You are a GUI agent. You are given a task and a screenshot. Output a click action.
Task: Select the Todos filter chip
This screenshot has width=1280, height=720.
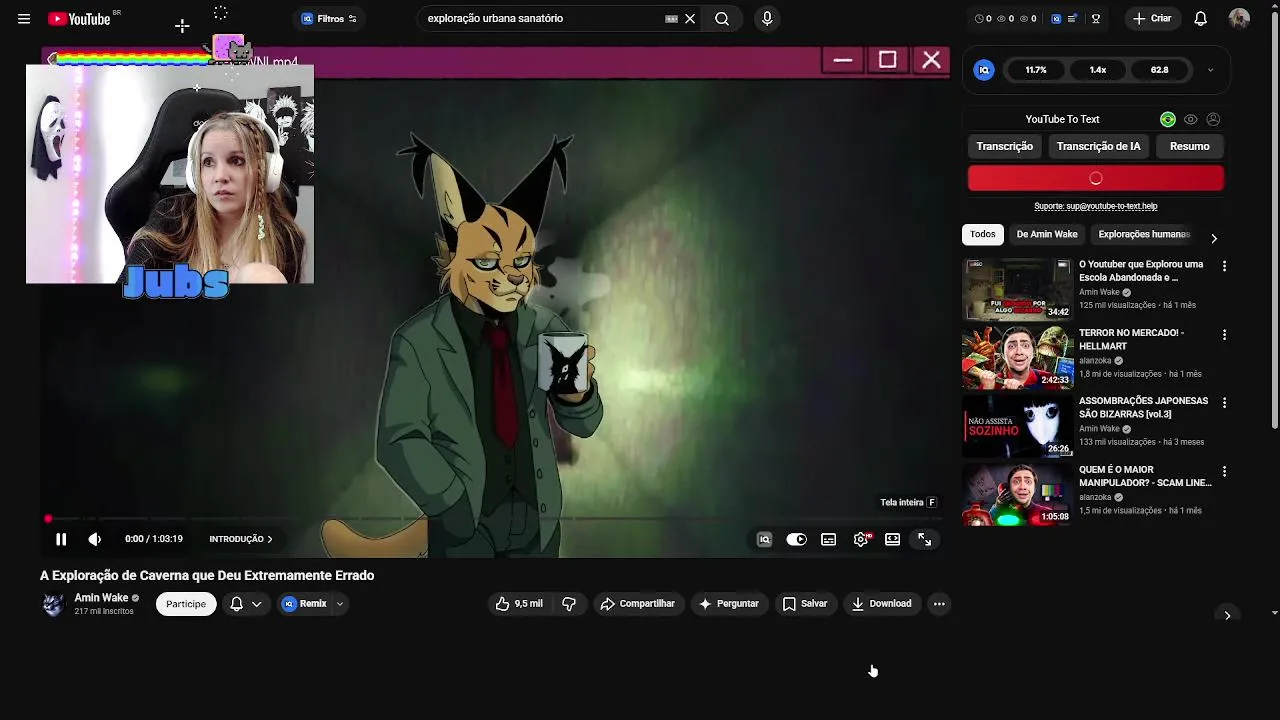[x=983, y=234]
